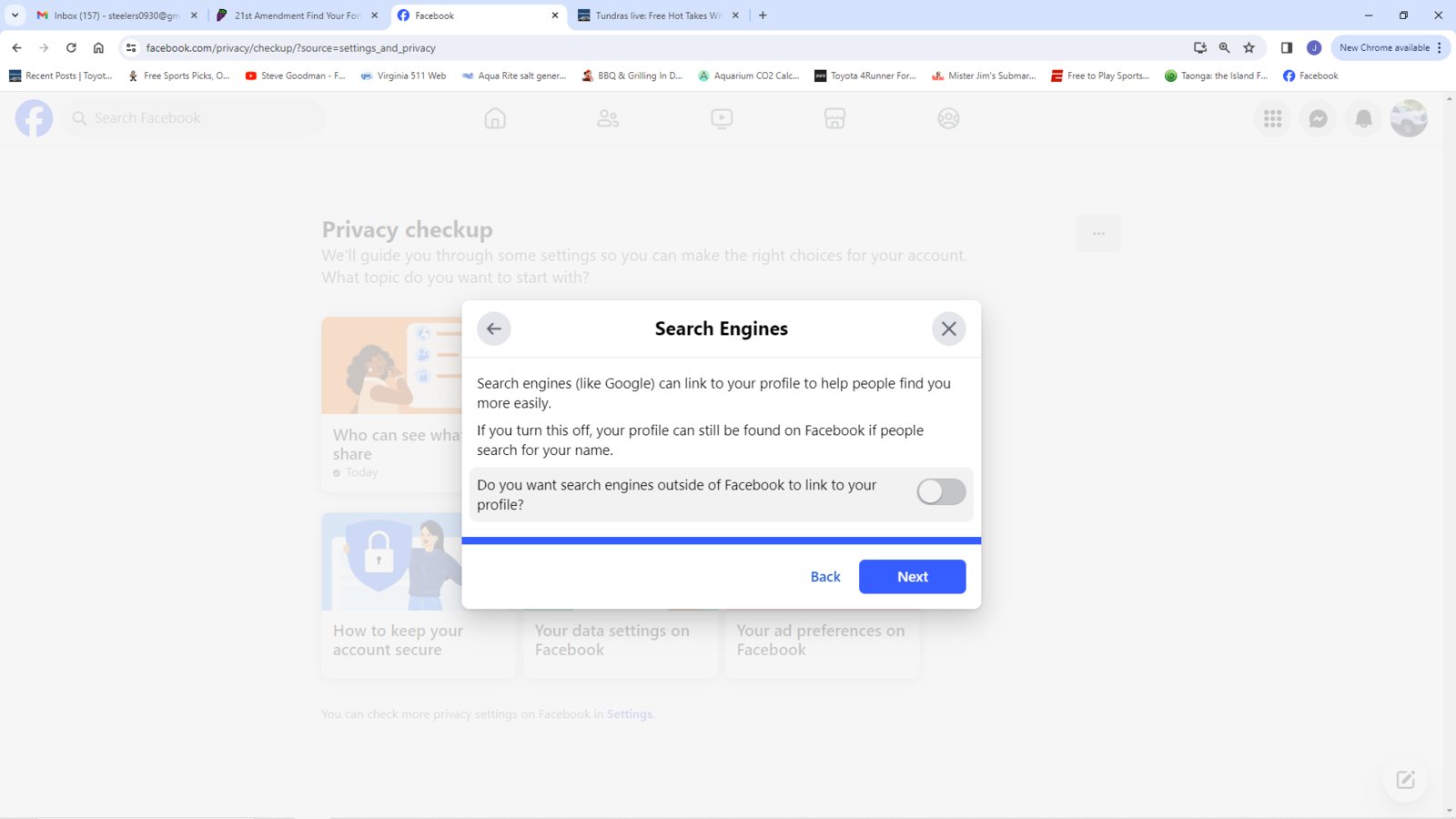The height and width of the screenshot is (819, 1456).
Task: Open BBQ & Grilling bookmark
Action: point(632,76)
